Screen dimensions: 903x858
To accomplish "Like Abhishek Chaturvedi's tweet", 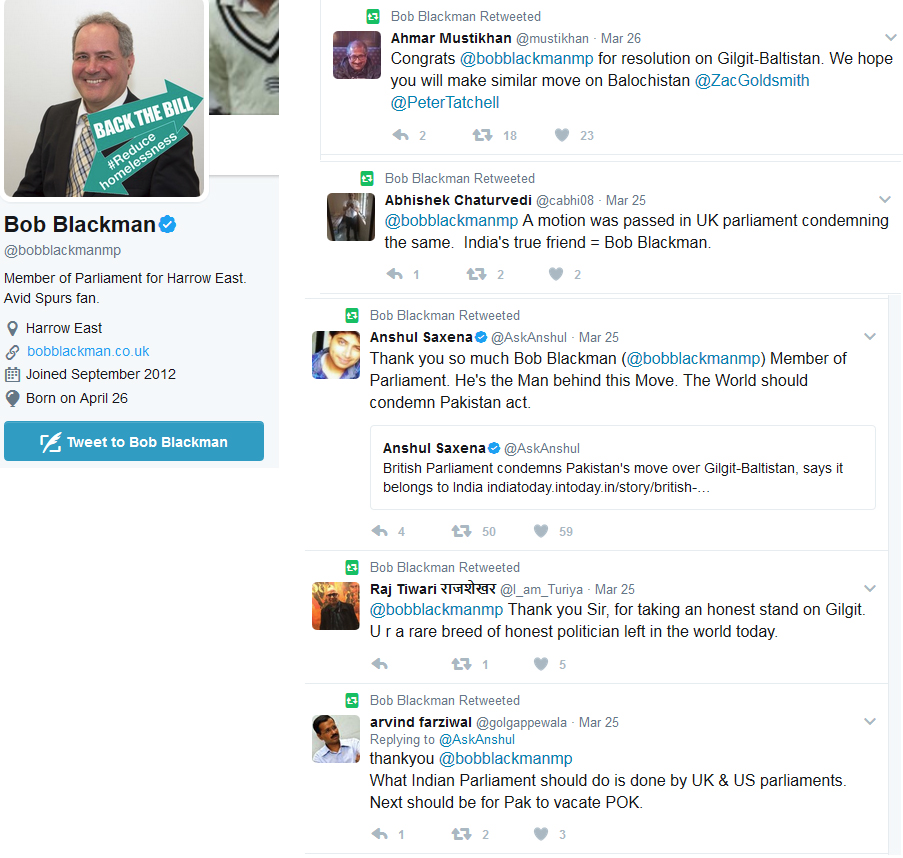I will tap(556, 274).
